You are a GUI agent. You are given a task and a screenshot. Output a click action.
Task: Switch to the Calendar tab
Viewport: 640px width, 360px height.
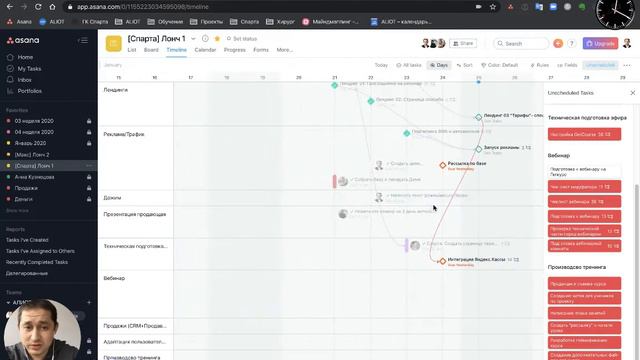pos(205,50)
